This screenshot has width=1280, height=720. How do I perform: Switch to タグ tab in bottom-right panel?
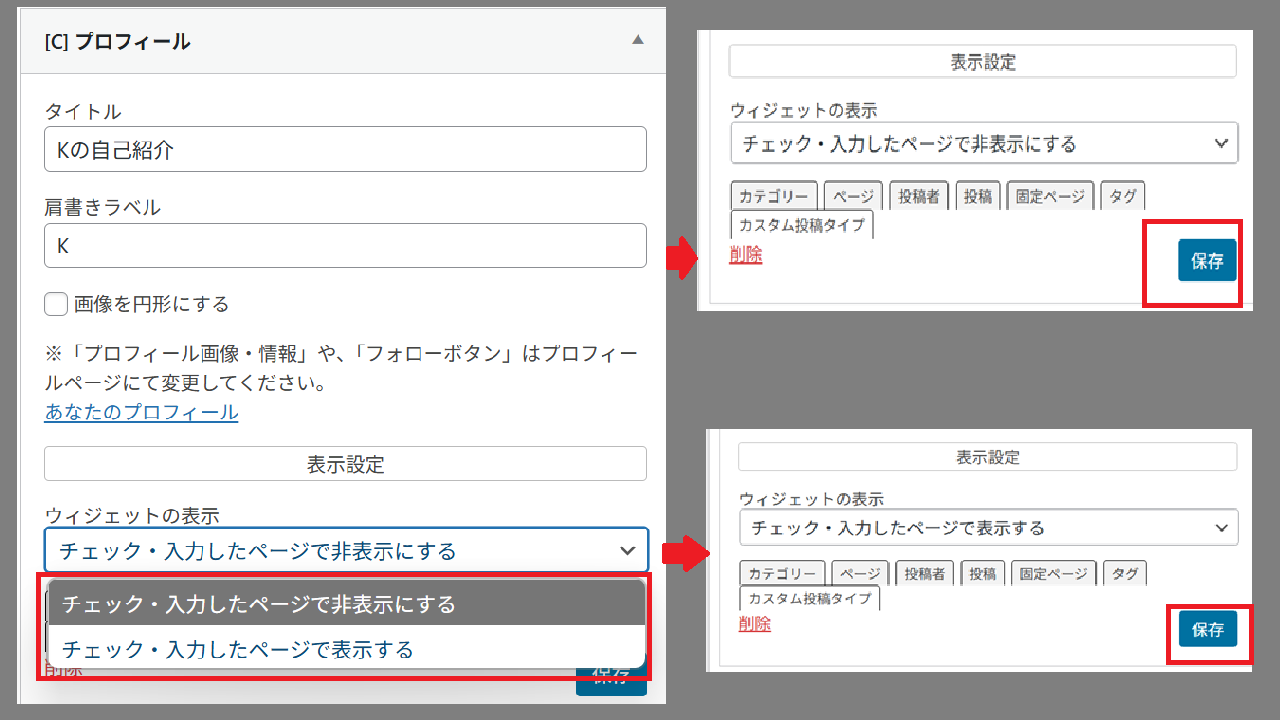click(1125, 574)
